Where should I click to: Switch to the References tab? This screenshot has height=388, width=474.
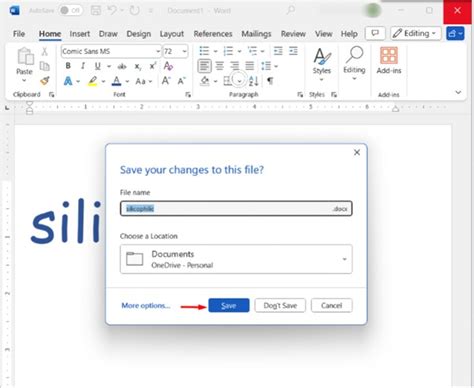click(213, 34)
